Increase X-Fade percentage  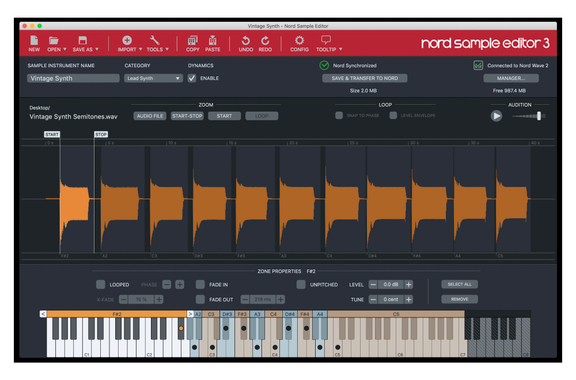tap(159, 300)
